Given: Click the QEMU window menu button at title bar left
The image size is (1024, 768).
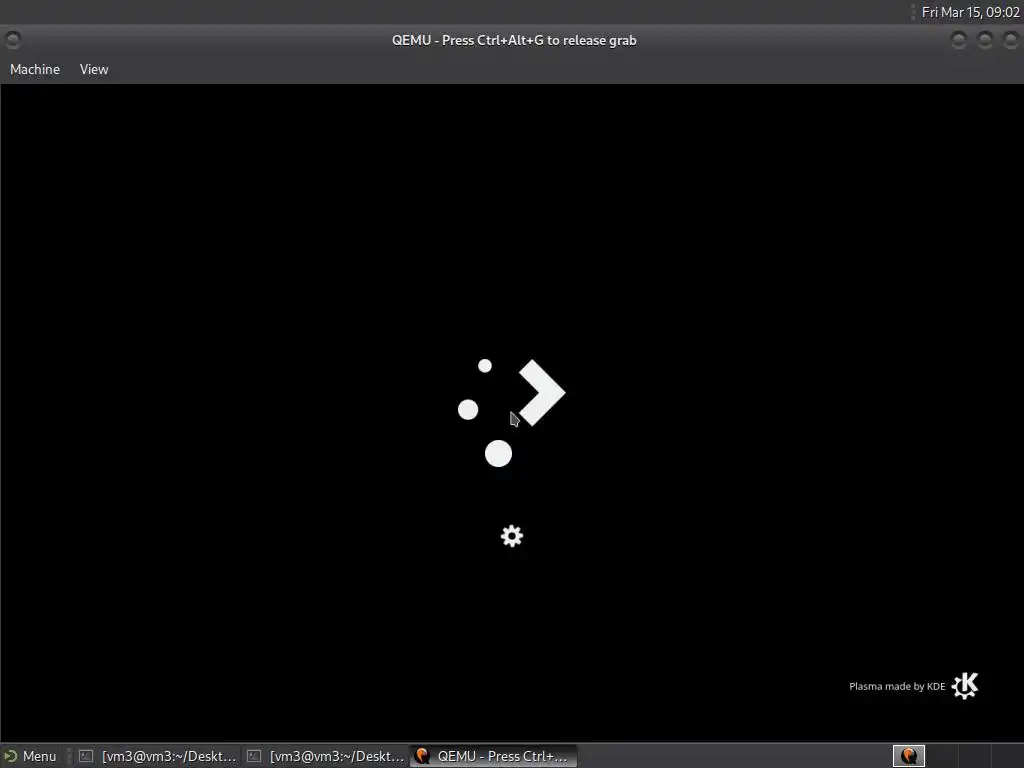Looking at the screenshot, I should coord(12,40).
